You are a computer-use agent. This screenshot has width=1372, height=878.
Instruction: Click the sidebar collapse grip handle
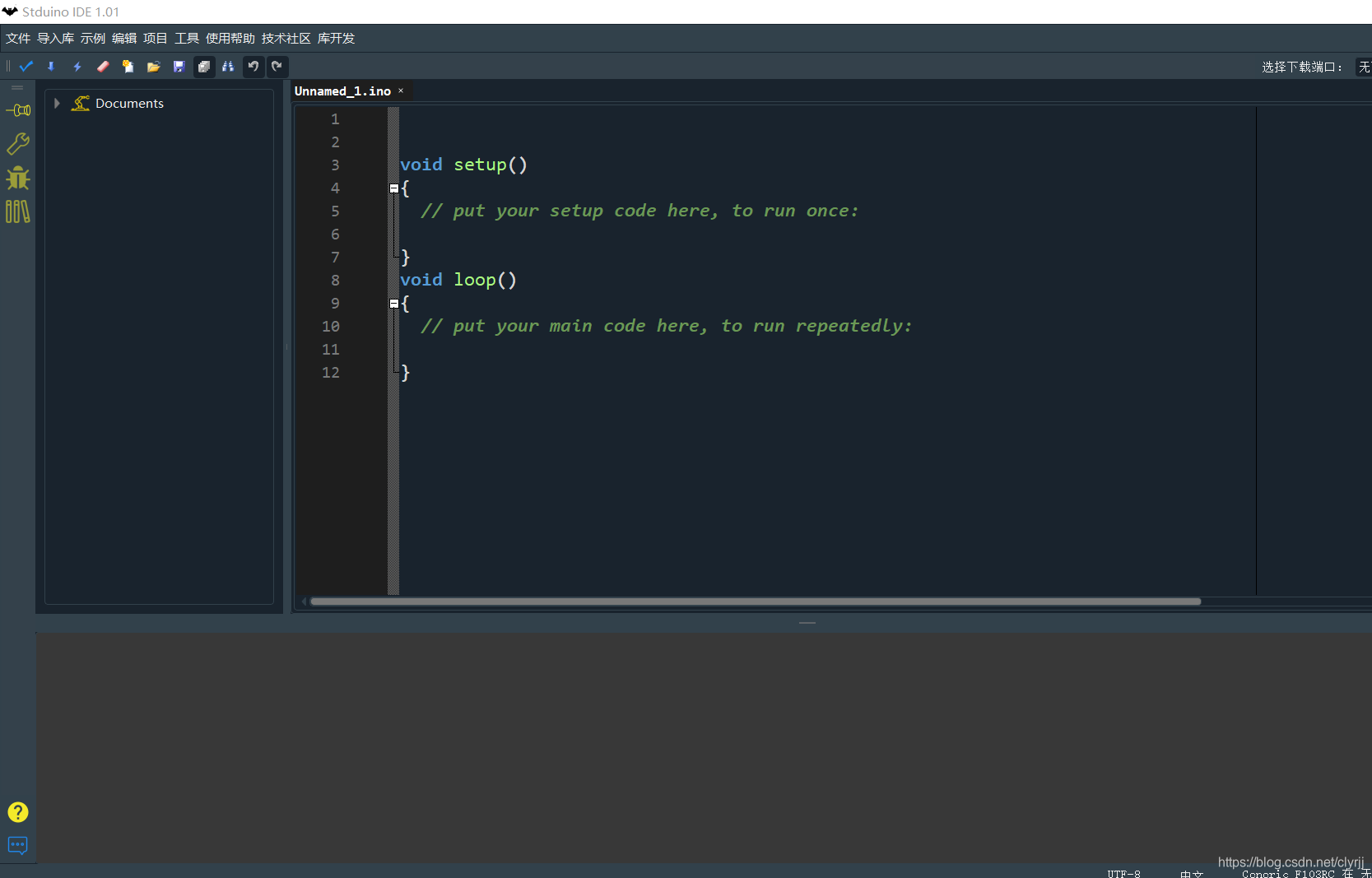click(x=17, y=87)
